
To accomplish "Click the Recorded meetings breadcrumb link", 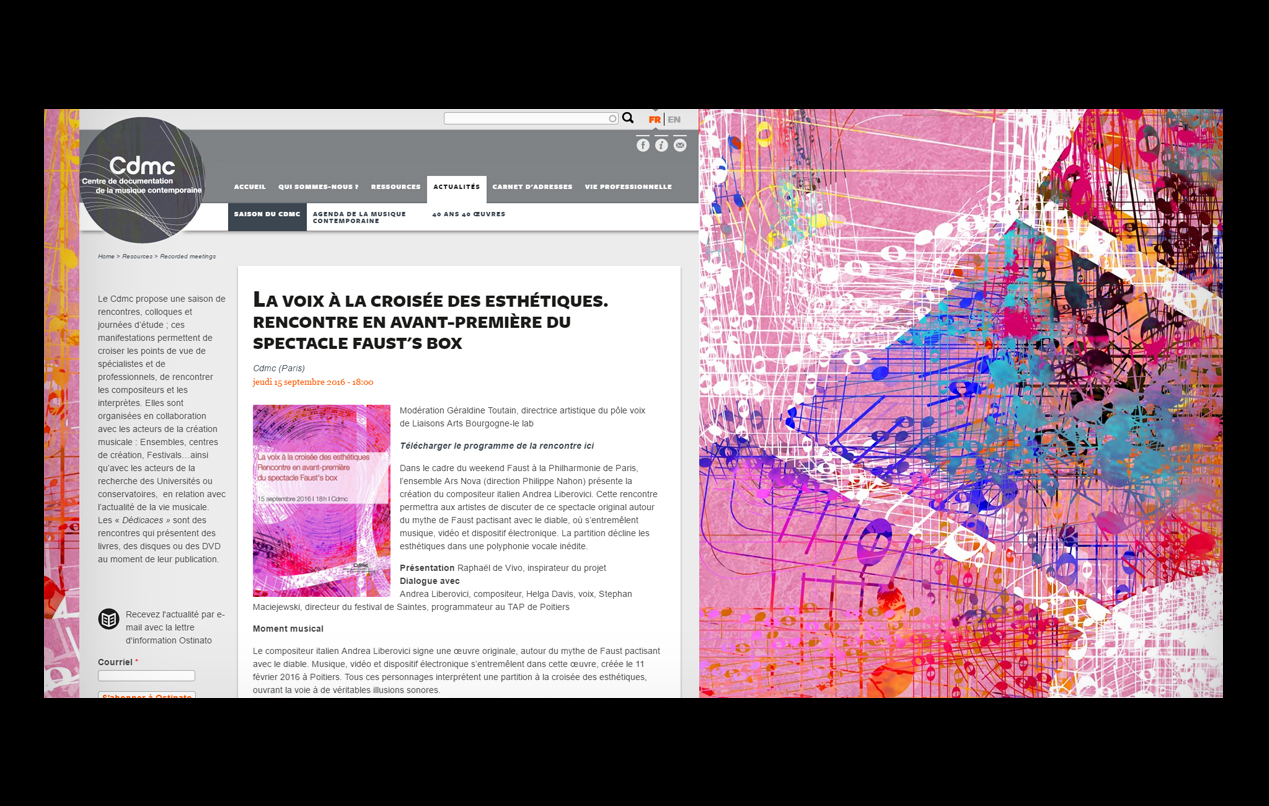I will click(x=188, y=257).
